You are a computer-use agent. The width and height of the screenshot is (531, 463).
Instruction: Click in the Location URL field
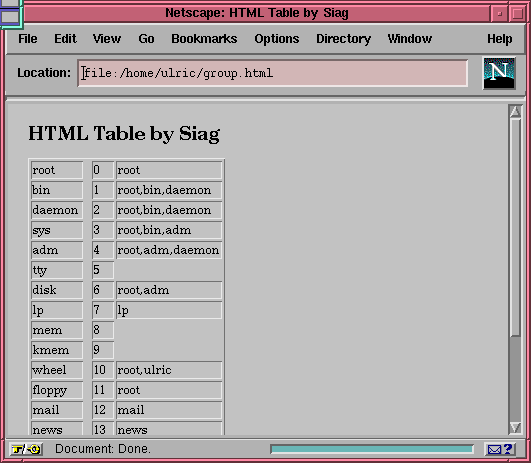pyautogui.click(x=273, y=73)
